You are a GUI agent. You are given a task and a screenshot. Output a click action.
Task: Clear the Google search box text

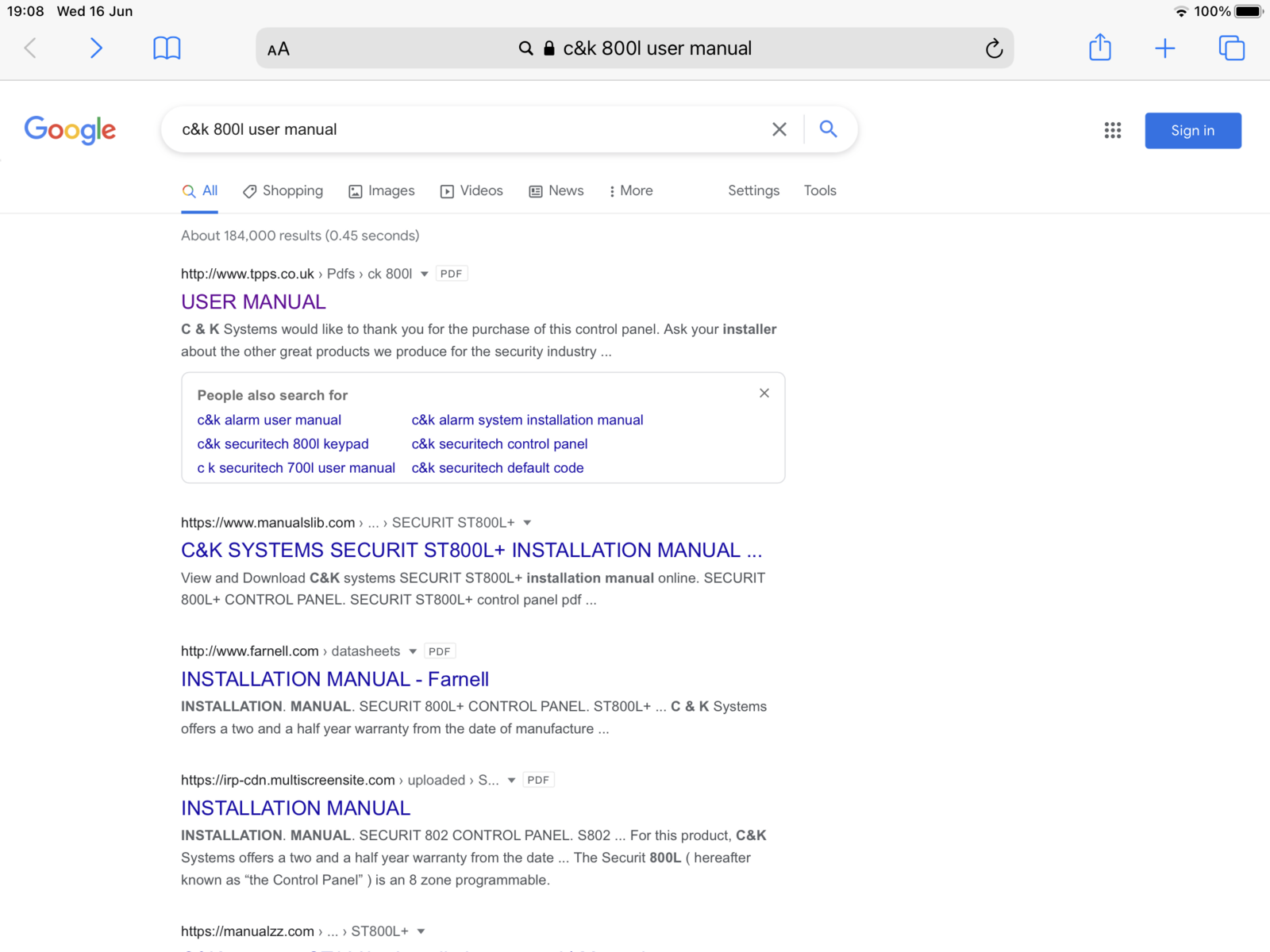pos(779,129)
